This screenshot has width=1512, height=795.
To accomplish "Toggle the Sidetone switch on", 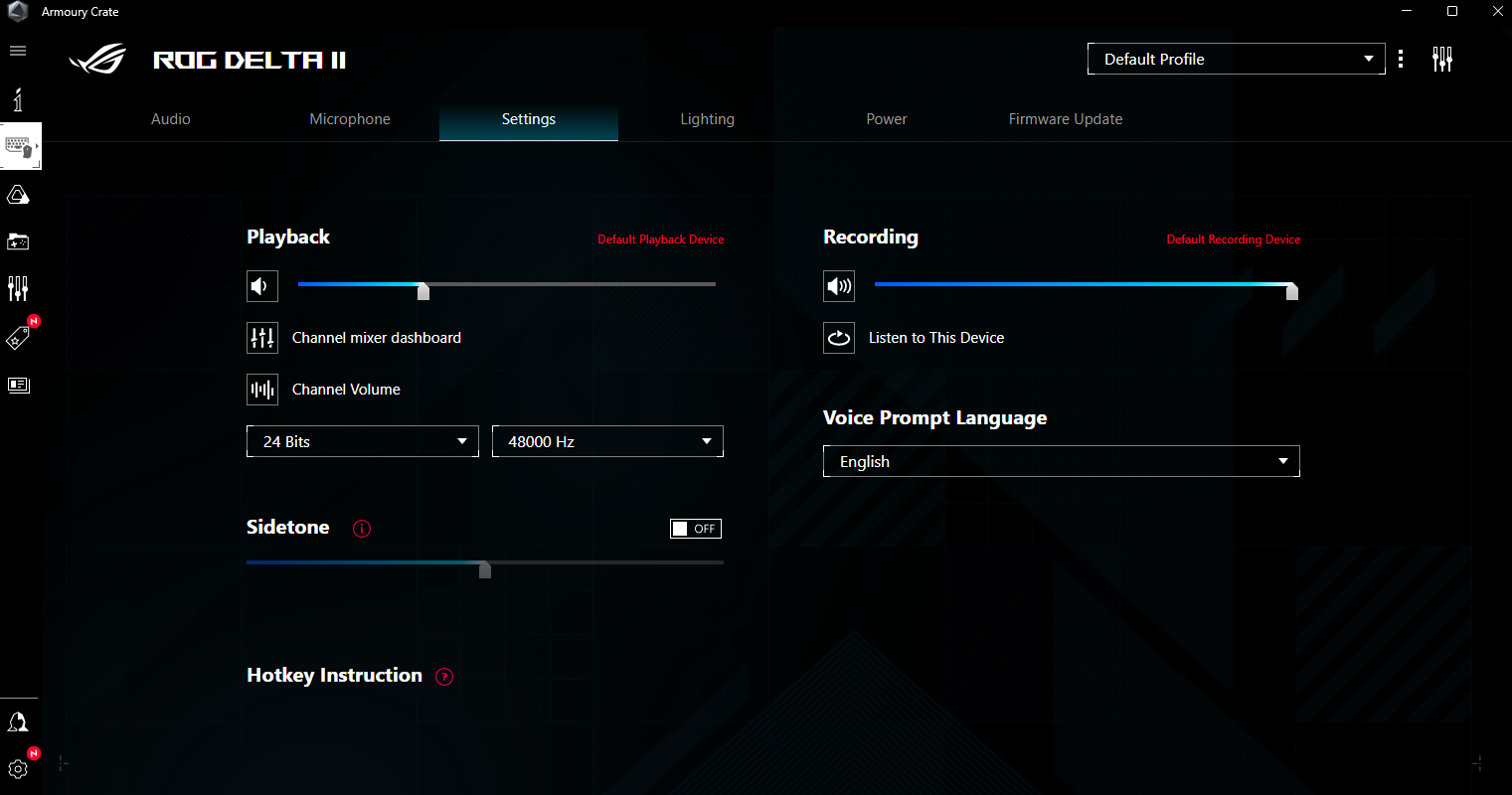I will [x=695, y=529].
